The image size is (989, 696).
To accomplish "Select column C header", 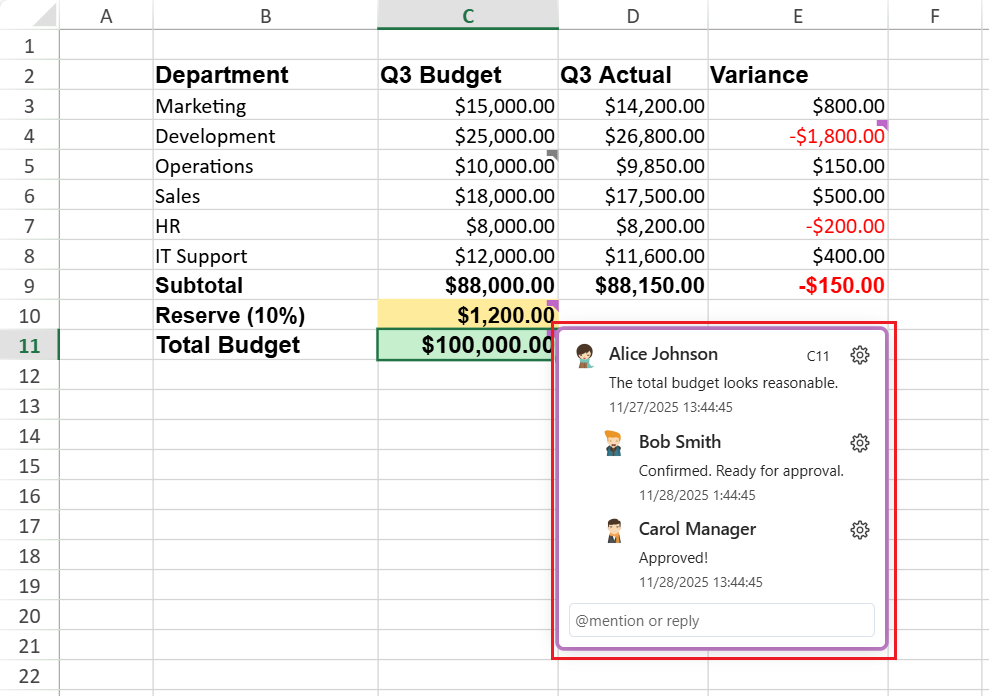I will 467,15.
